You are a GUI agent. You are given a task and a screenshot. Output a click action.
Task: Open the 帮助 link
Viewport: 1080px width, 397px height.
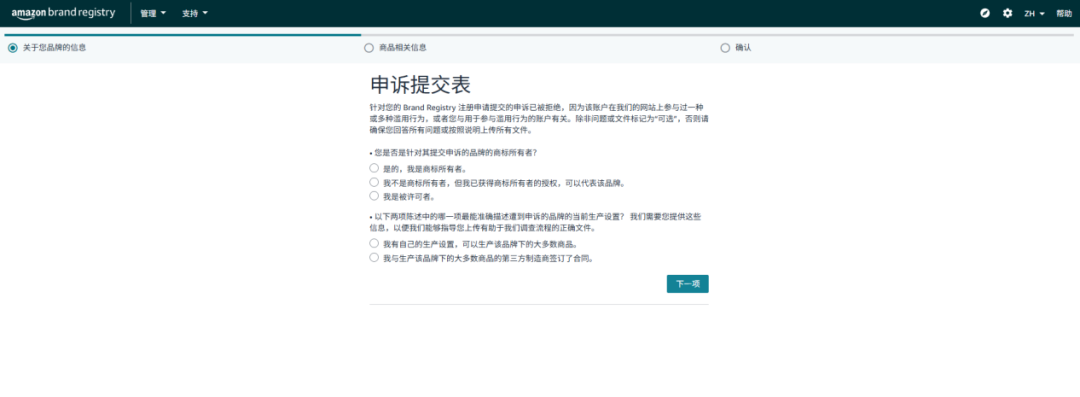(x=1063, y=13)
